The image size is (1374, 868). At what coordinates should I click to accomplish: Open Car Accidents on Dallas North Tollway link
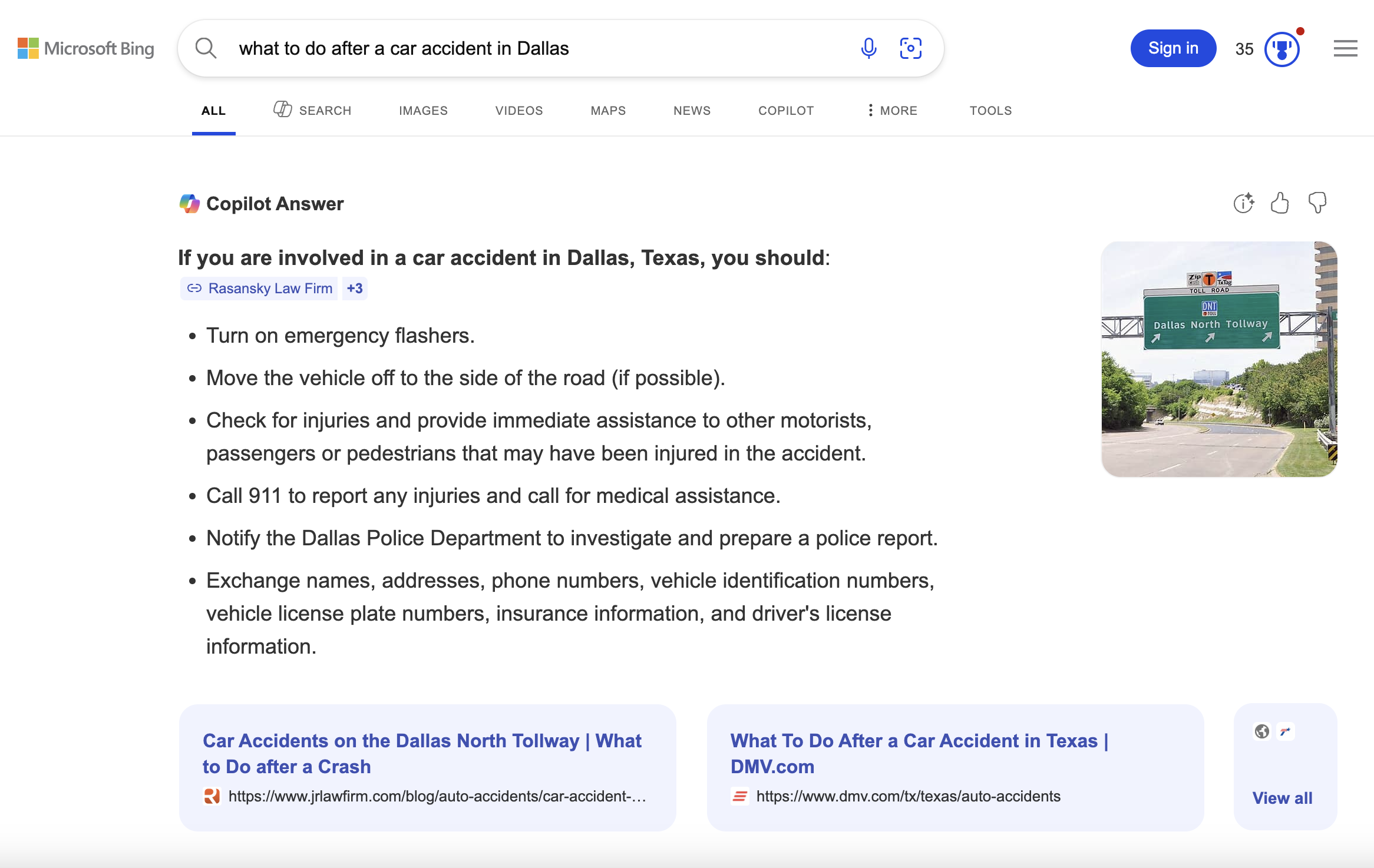coord(422,754)
